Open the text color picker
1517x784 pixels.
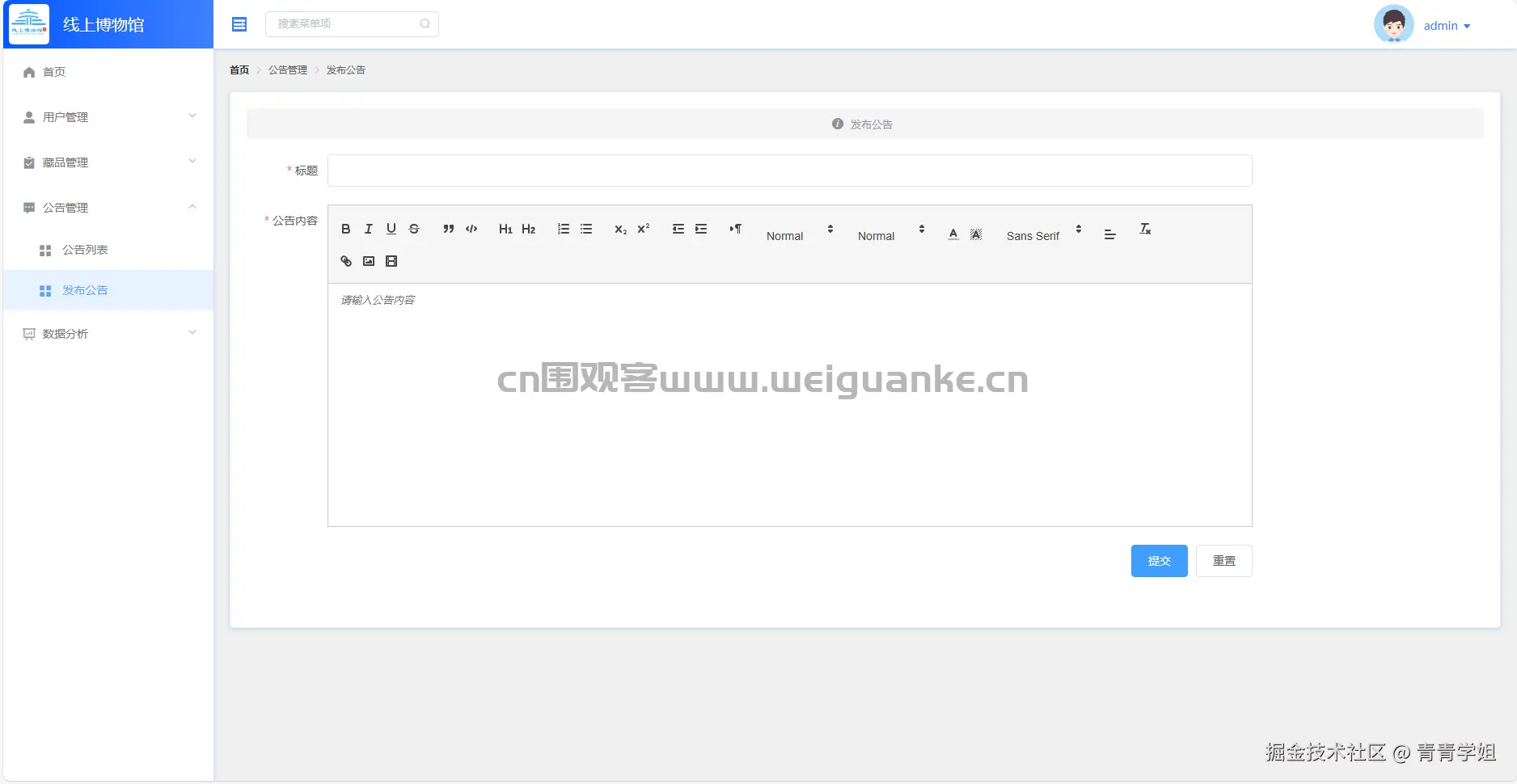coord(953,234)
